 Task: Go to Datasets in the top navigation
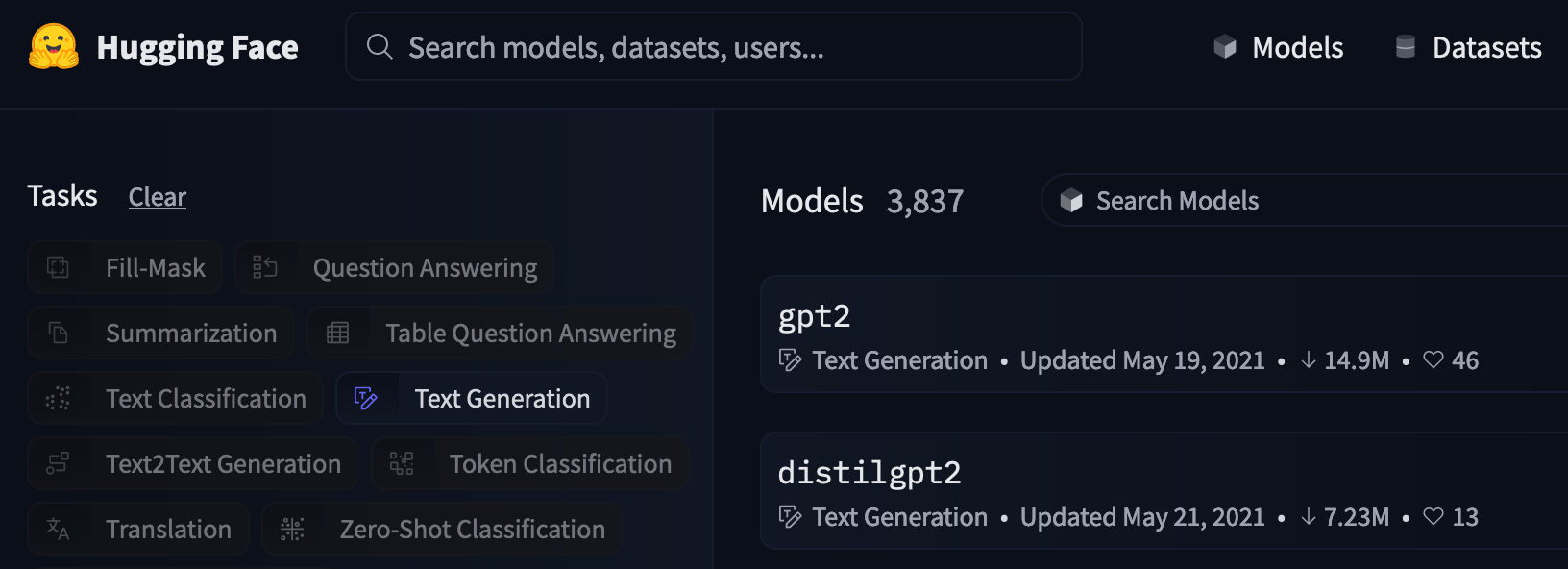click(1468, 47)
